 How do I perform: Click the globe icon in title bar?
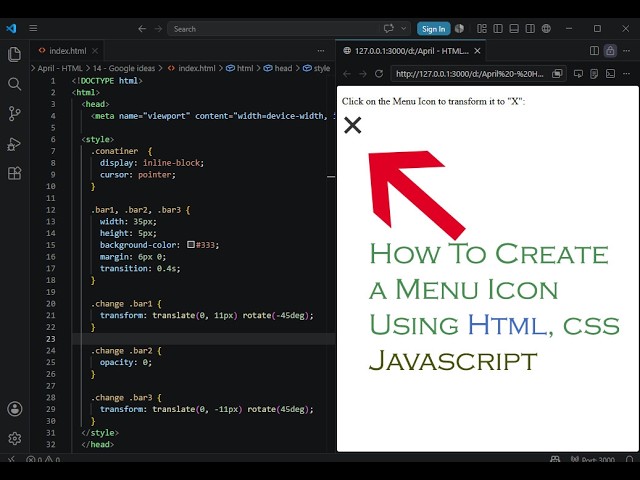[546, 29]
